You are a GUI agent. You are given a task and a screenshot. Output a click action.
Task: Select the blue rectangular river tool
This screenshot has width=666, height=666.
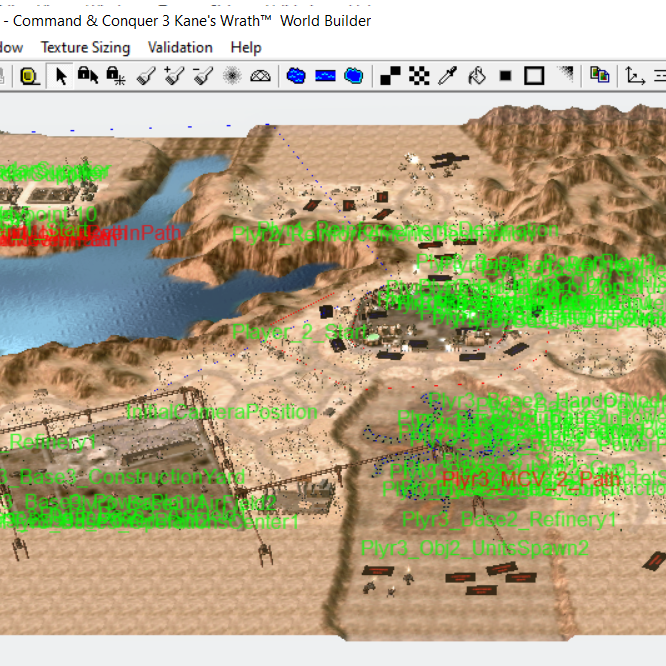coord(325,76)
